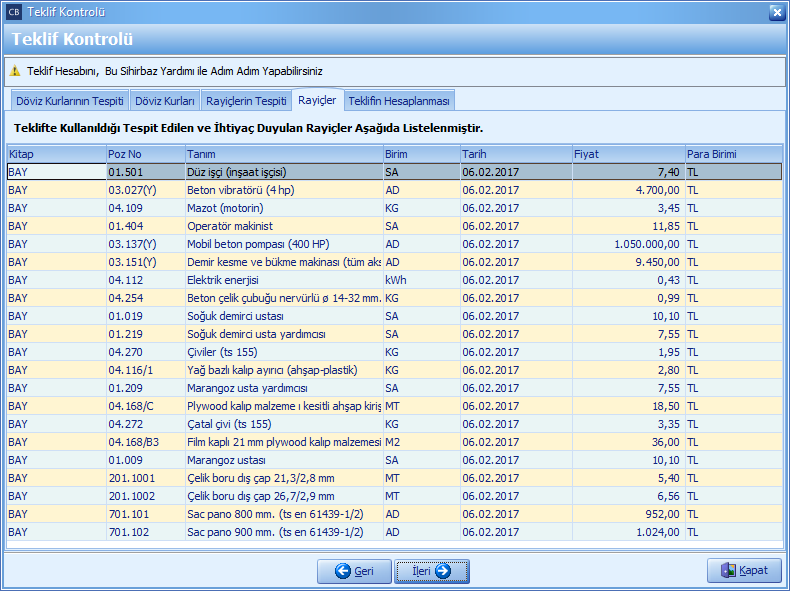Viewport: 790px width, 591px height.
Task: Sort by the Poz No column header
Action: click(144, 154)
